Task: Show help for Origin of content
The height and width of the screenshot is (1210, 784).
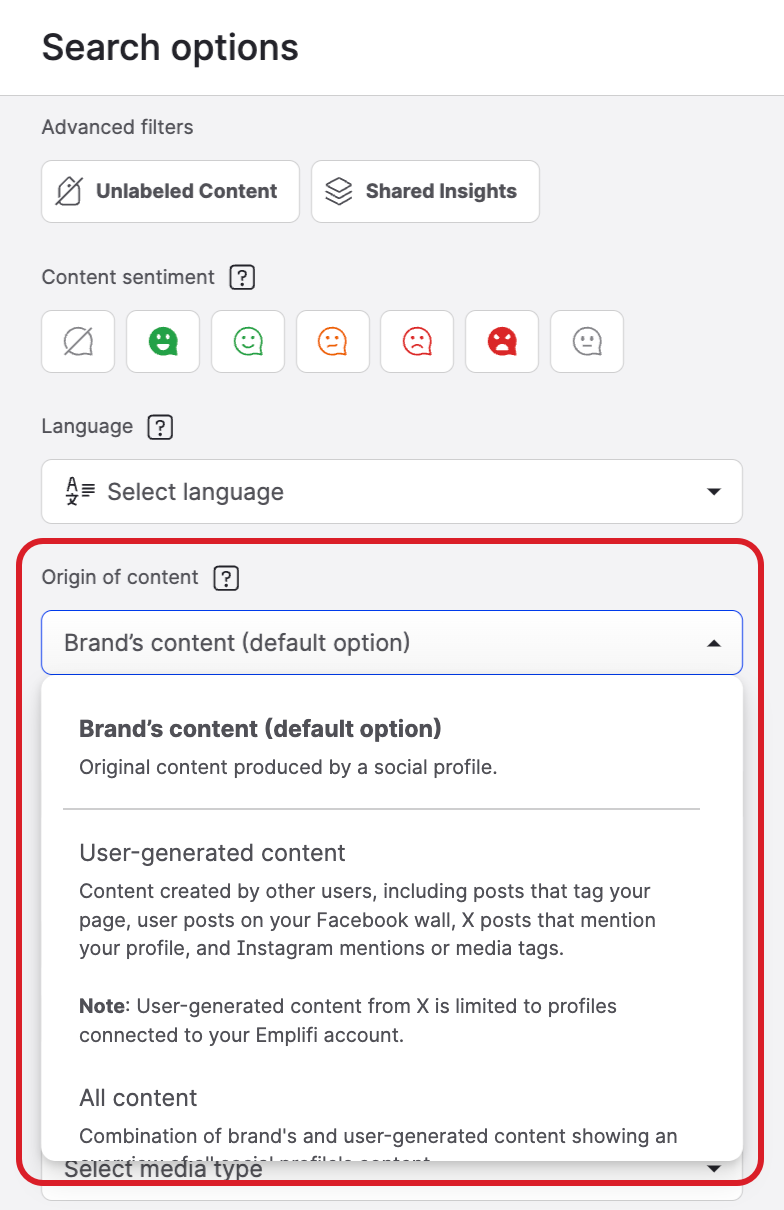Action: tap(226, 577)
